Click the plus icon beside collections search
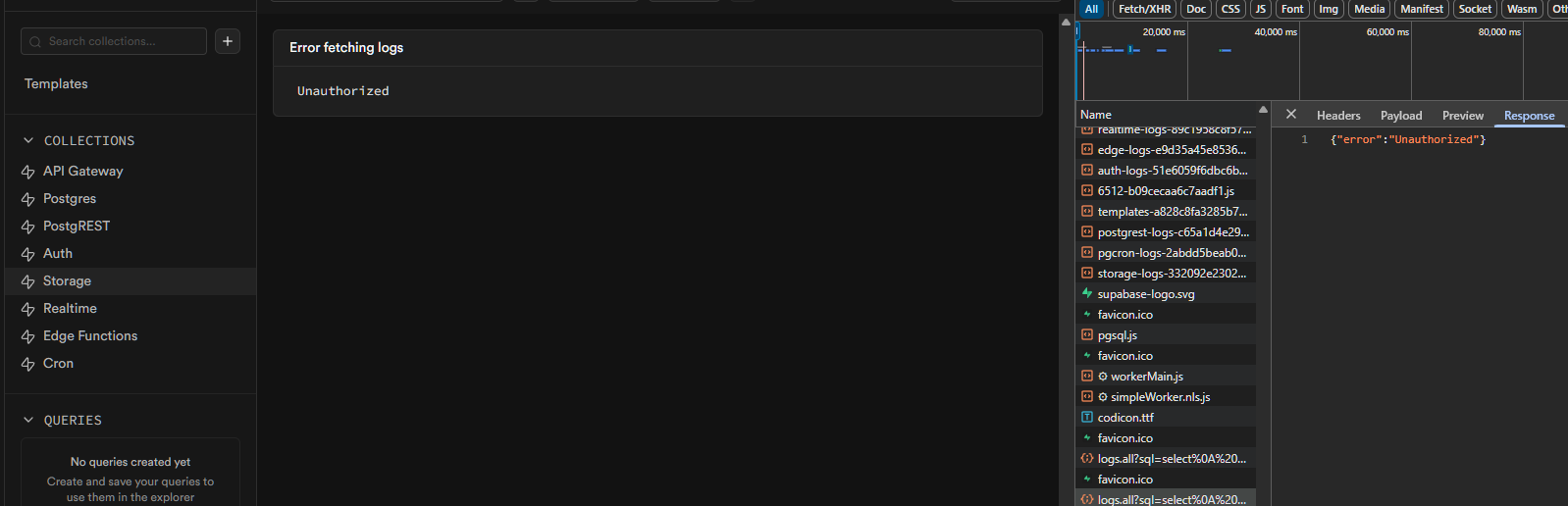Viewport: 1568px width, 506px height. (228, 41)
